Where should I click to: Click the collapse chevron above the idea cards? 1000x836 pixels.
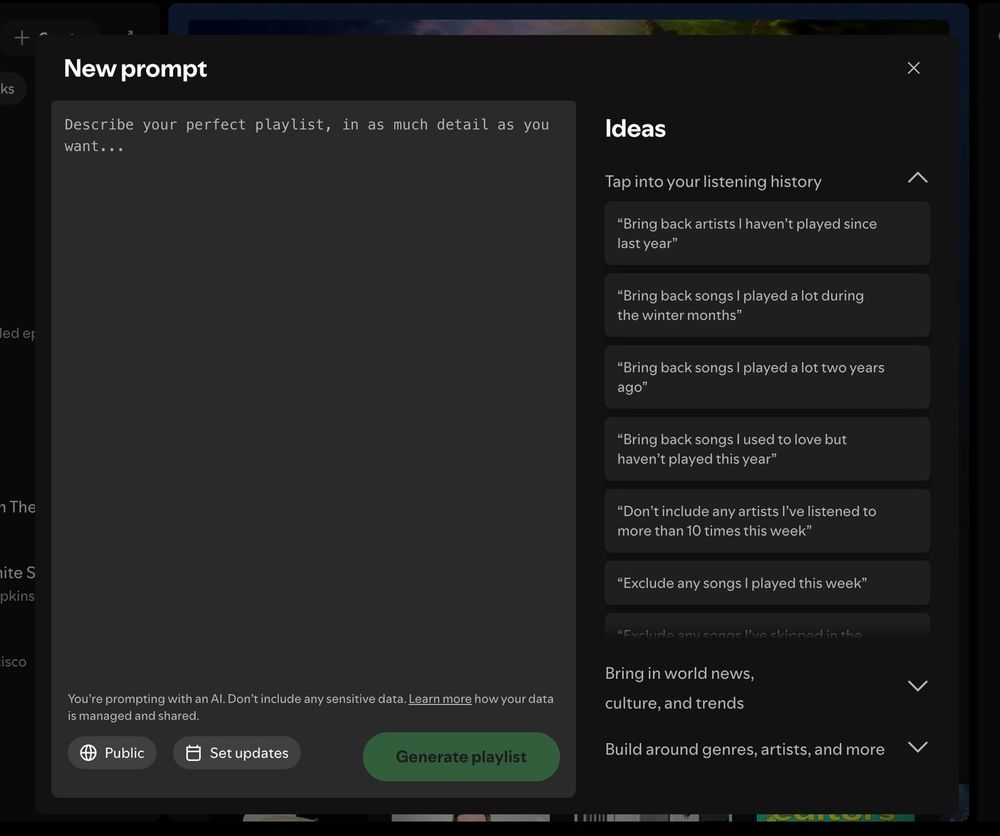pos(917,177)
